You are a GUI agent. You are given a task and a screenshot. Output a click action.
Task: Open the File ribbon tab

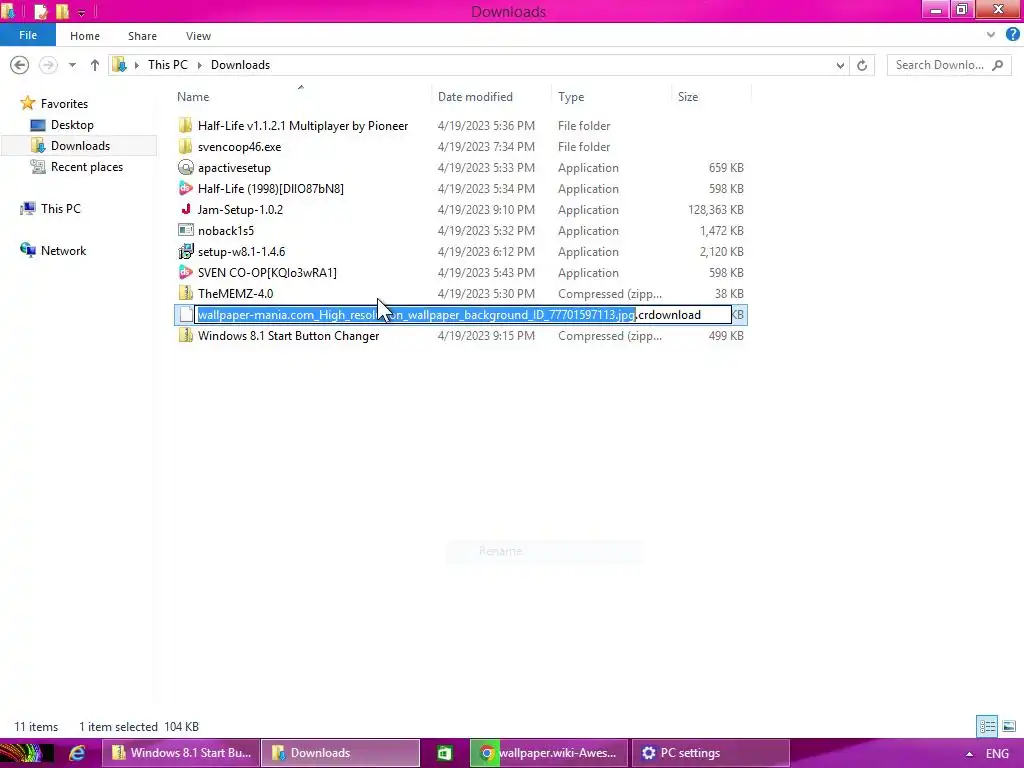point(27,35)
